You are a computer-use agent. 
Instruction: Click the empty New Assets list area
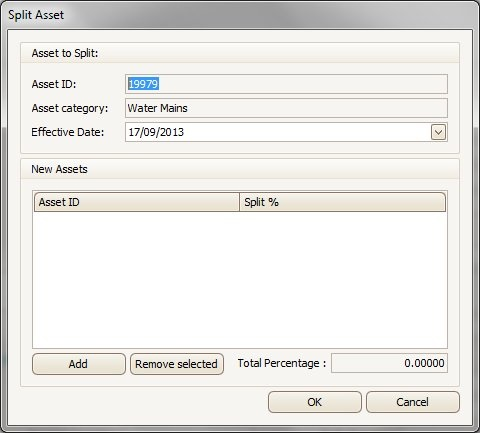[x=240, y=280]
